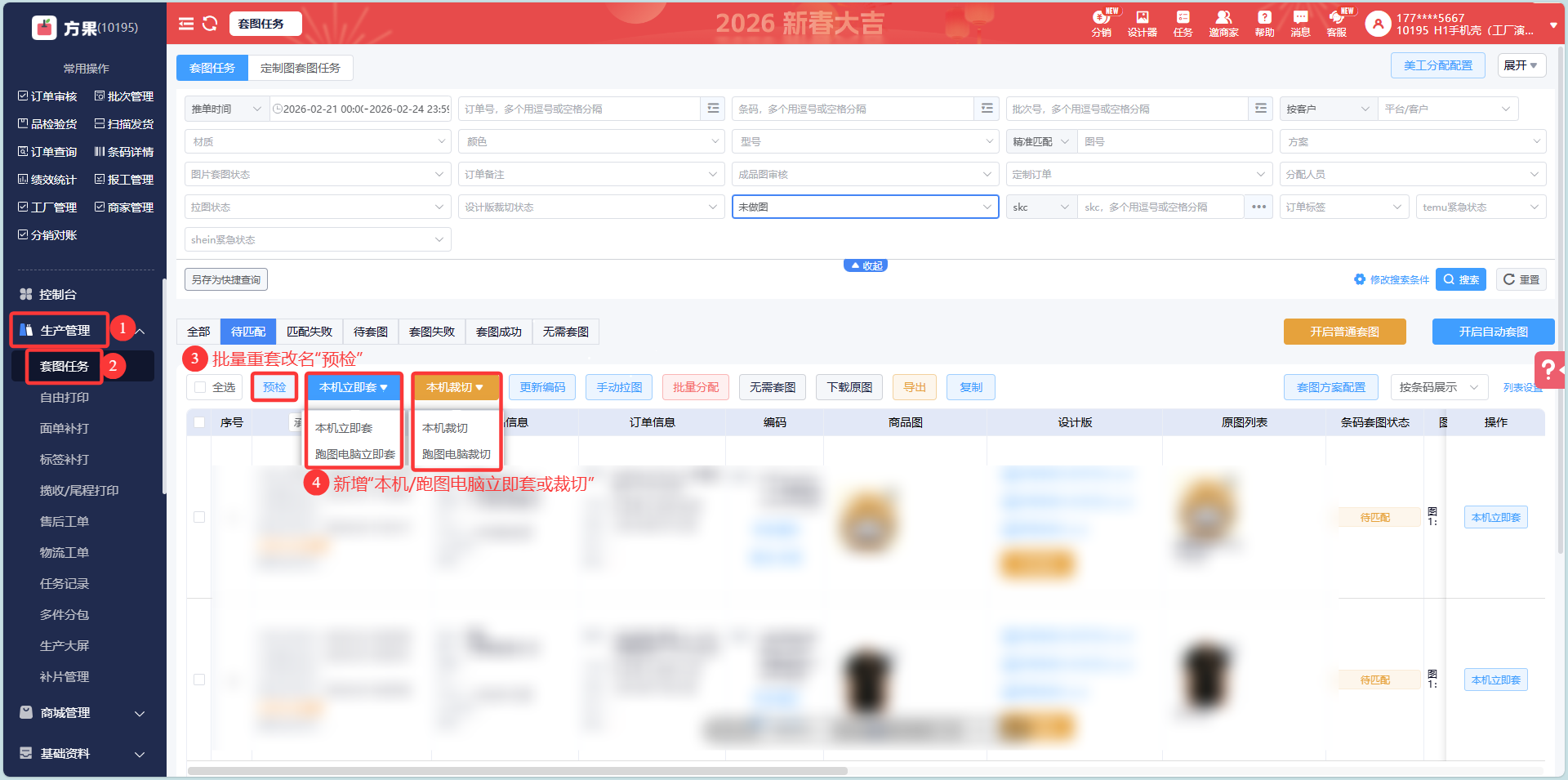Tick the checkbox of the second table row
The image size is (1568, 780).
tap(199, 680)
